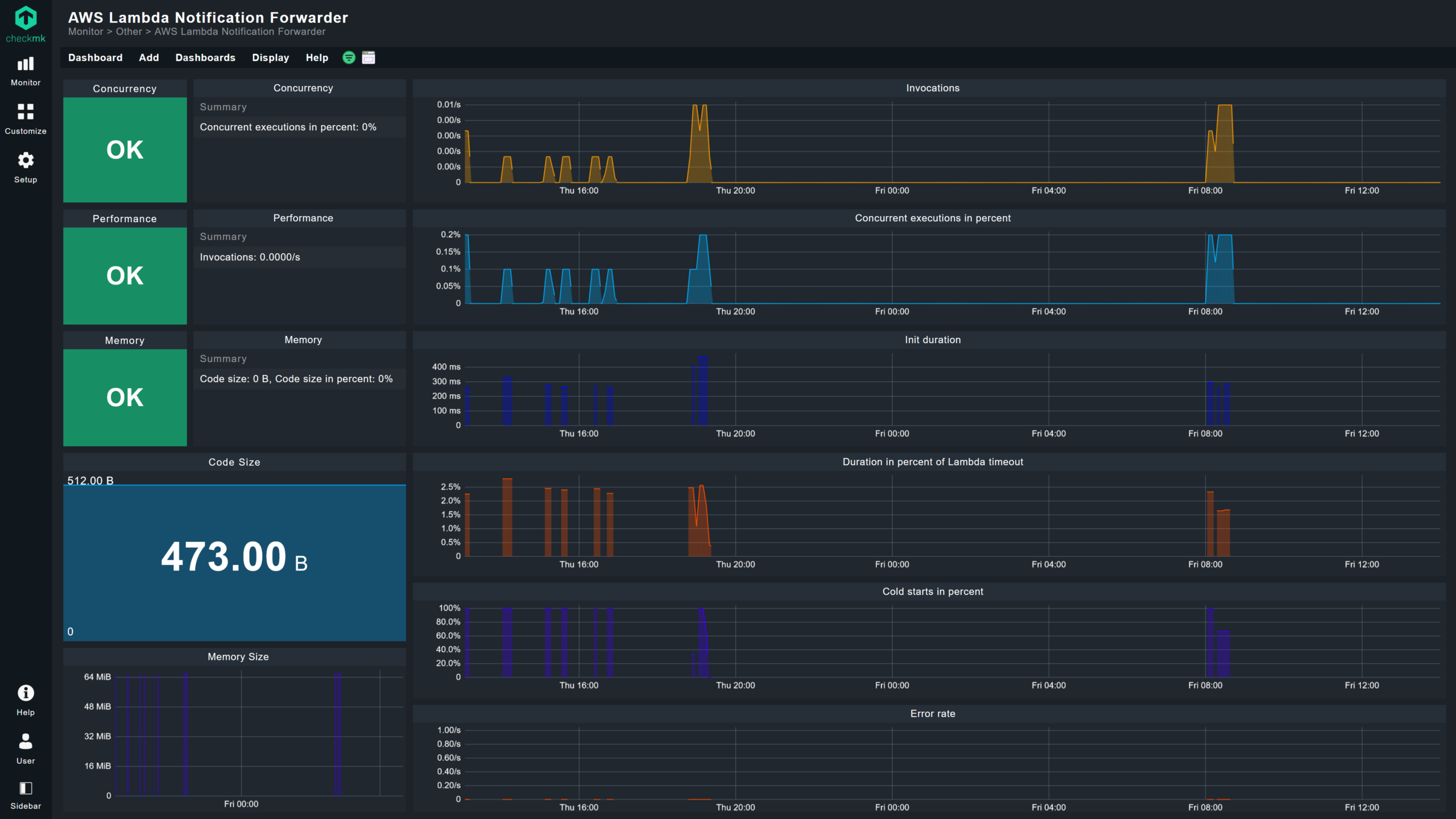Screen dimensions: 1456x819
Task: Open the Display menu
Action: coord(271,57)
